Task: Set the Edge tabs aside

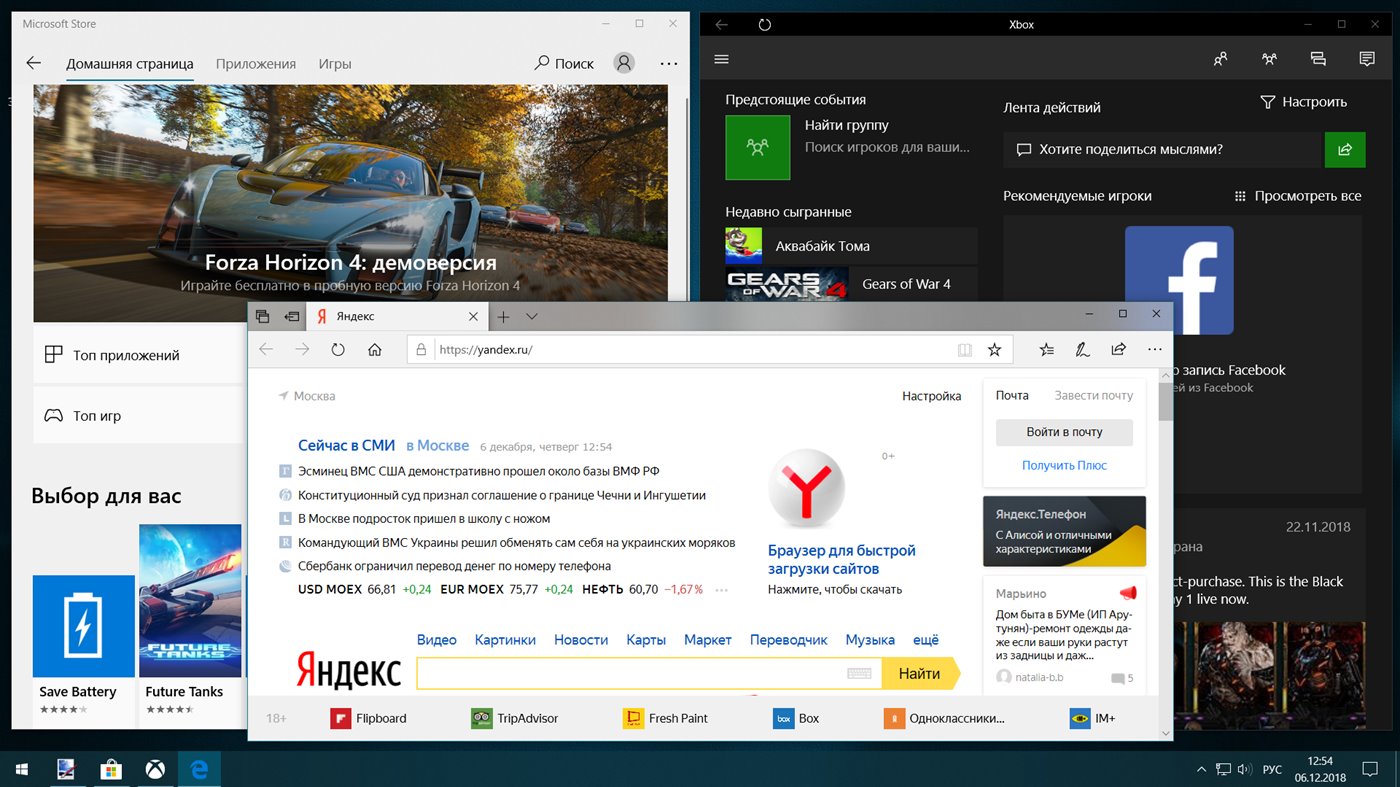Action: (292, 316)
